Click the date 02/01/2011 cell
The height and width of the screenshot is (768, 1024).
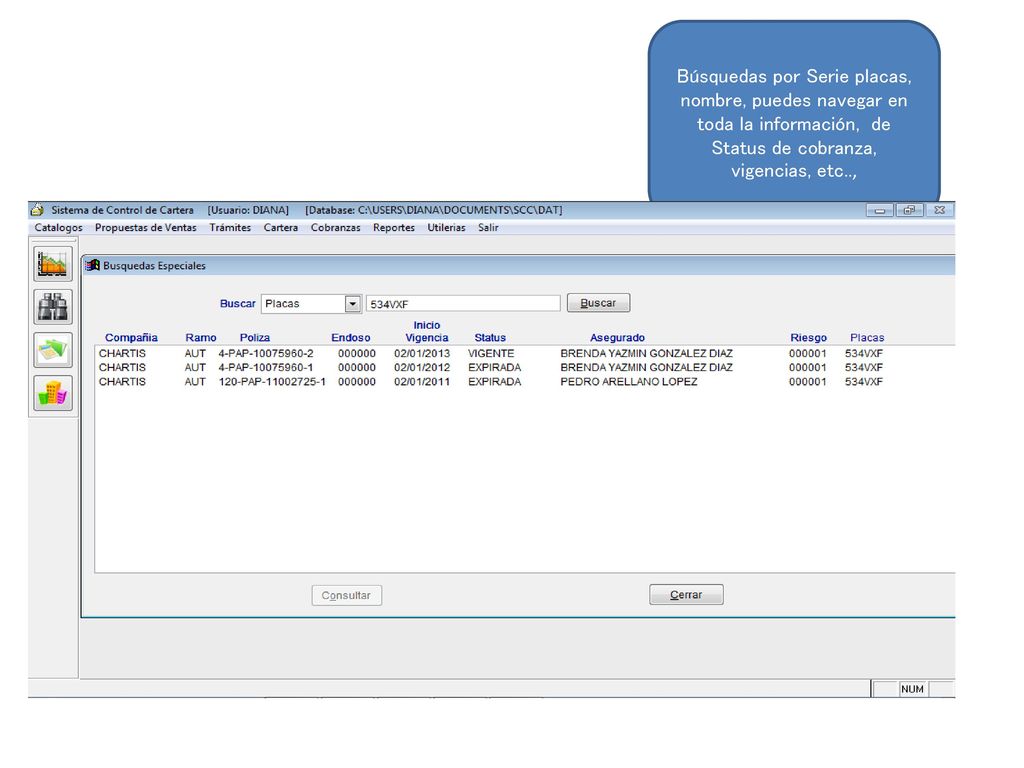click(422, 382)
